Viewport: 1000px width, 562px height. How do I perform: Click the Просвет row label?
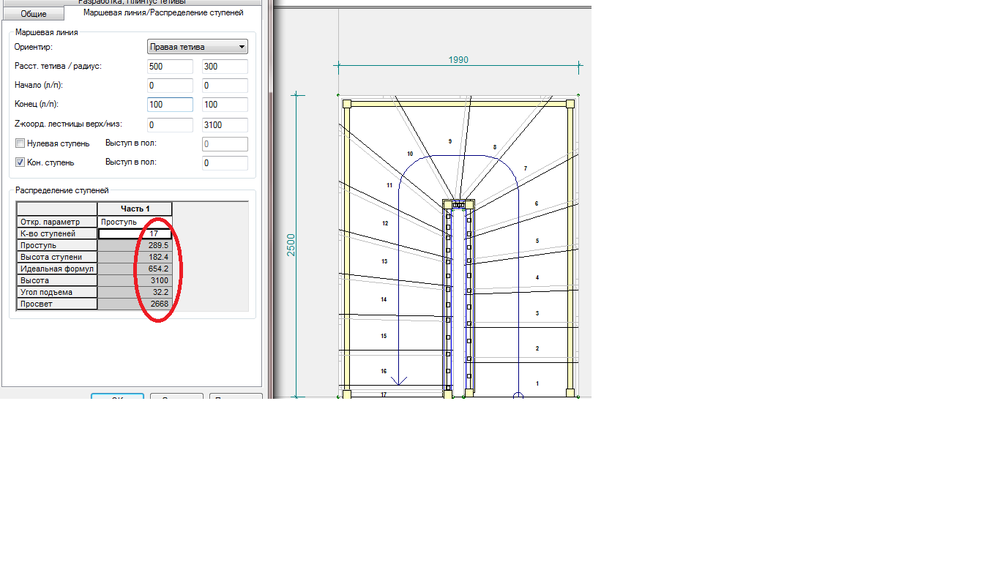(x=57, y=304)
